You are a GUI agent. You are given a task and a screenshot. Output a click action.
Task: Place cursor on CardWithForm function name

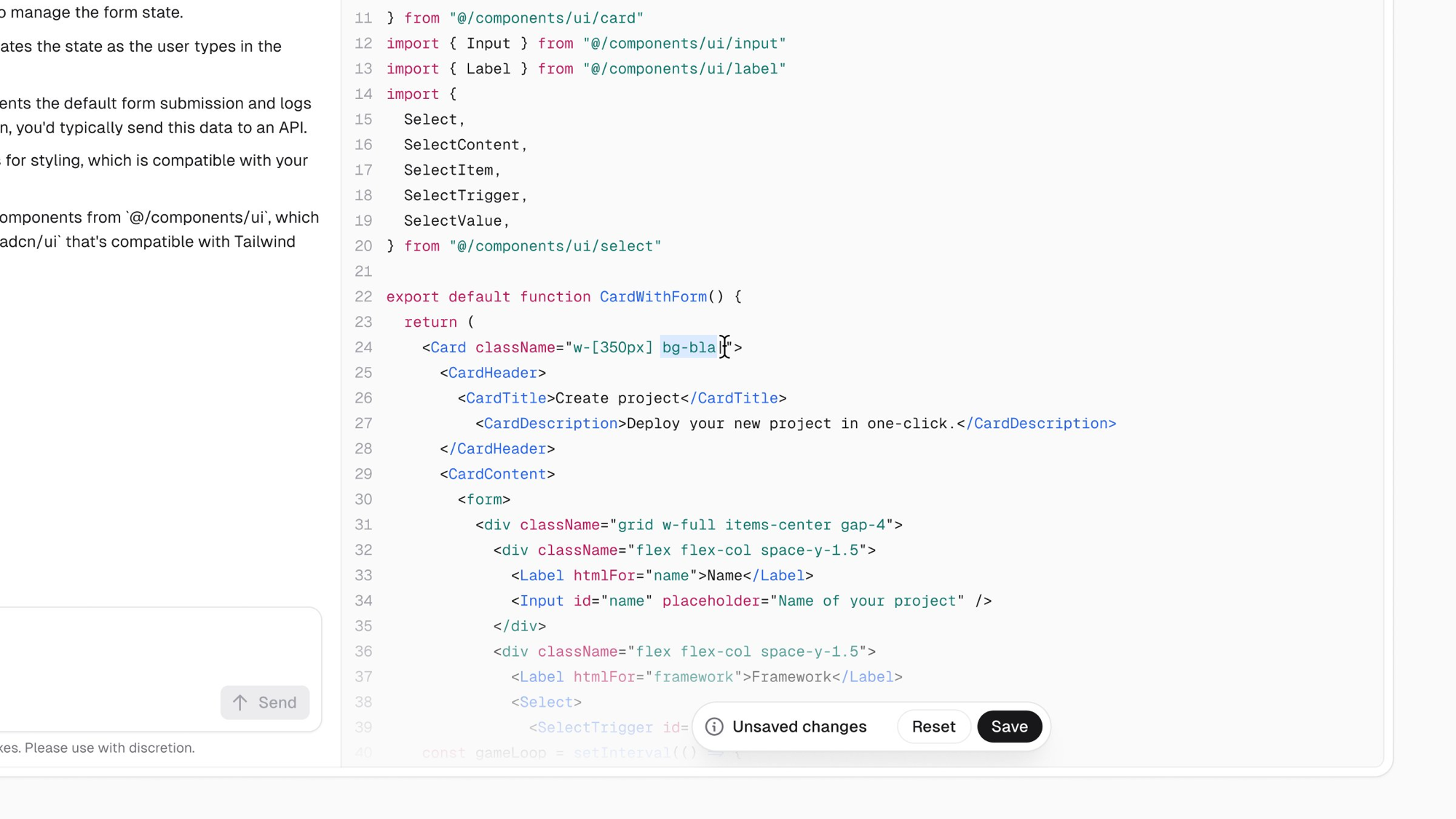(x=652, y=297)
